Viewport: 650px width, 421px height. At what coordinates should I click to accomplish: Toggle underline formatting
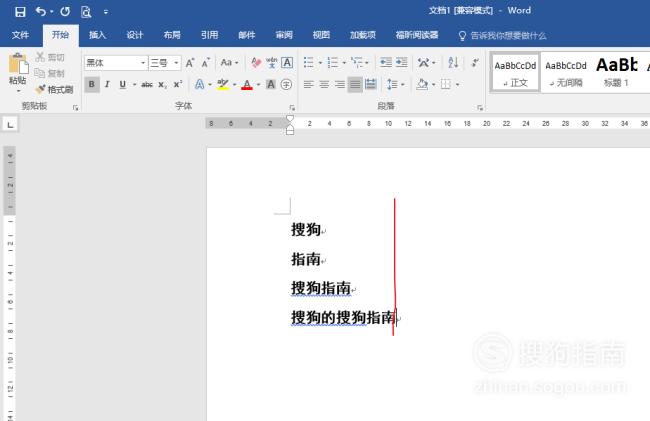(123, 85)
